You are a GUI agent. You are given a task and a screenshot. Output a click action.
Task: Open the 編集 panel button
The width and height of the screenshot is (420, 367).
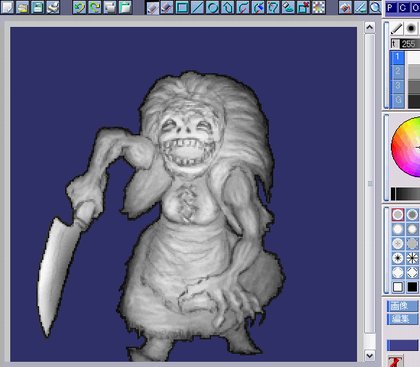[403, 319]
